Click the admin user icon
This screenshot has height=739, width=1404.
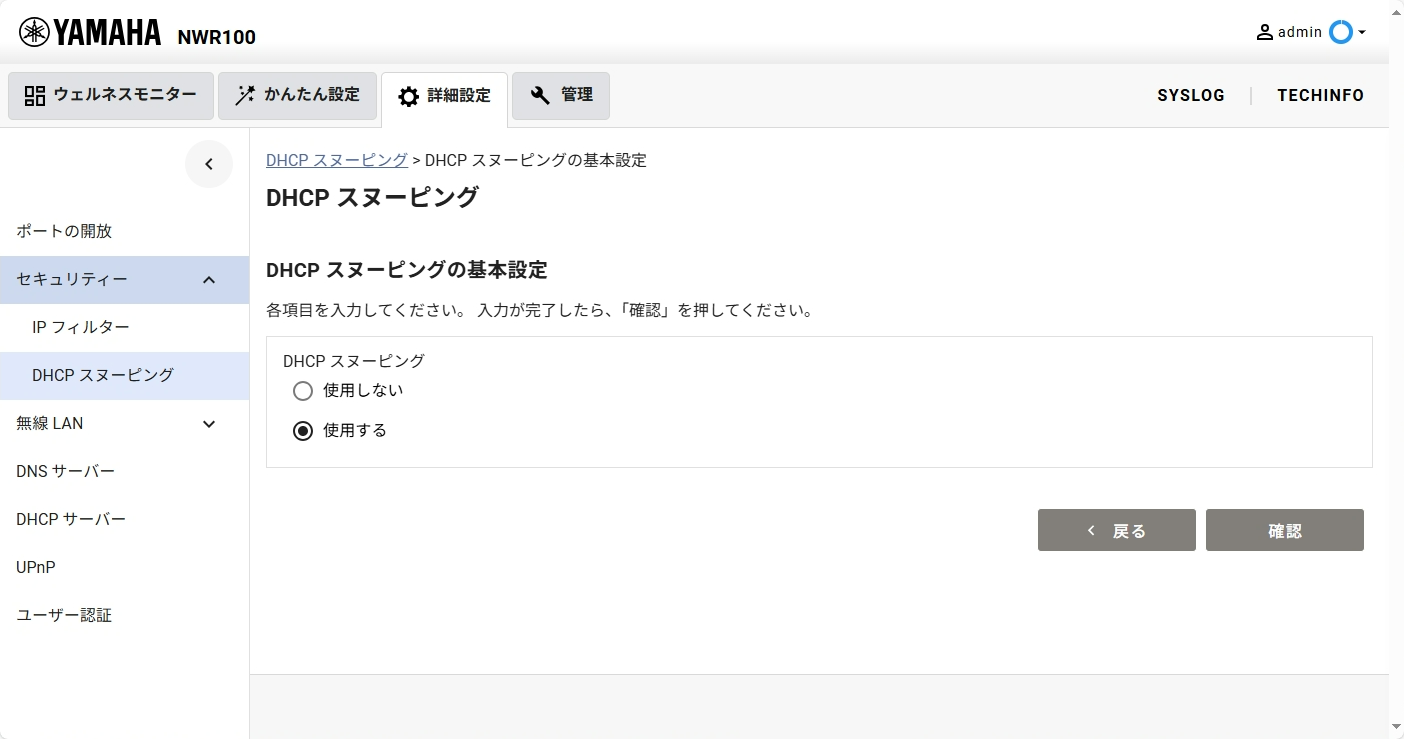click(x=1265, y=32)
